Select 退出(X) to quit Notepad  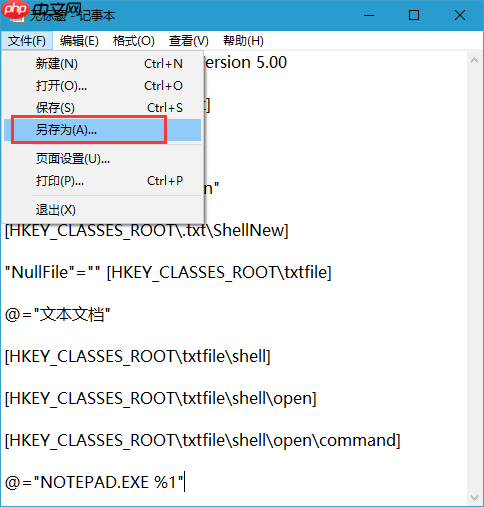pos(102,210)
